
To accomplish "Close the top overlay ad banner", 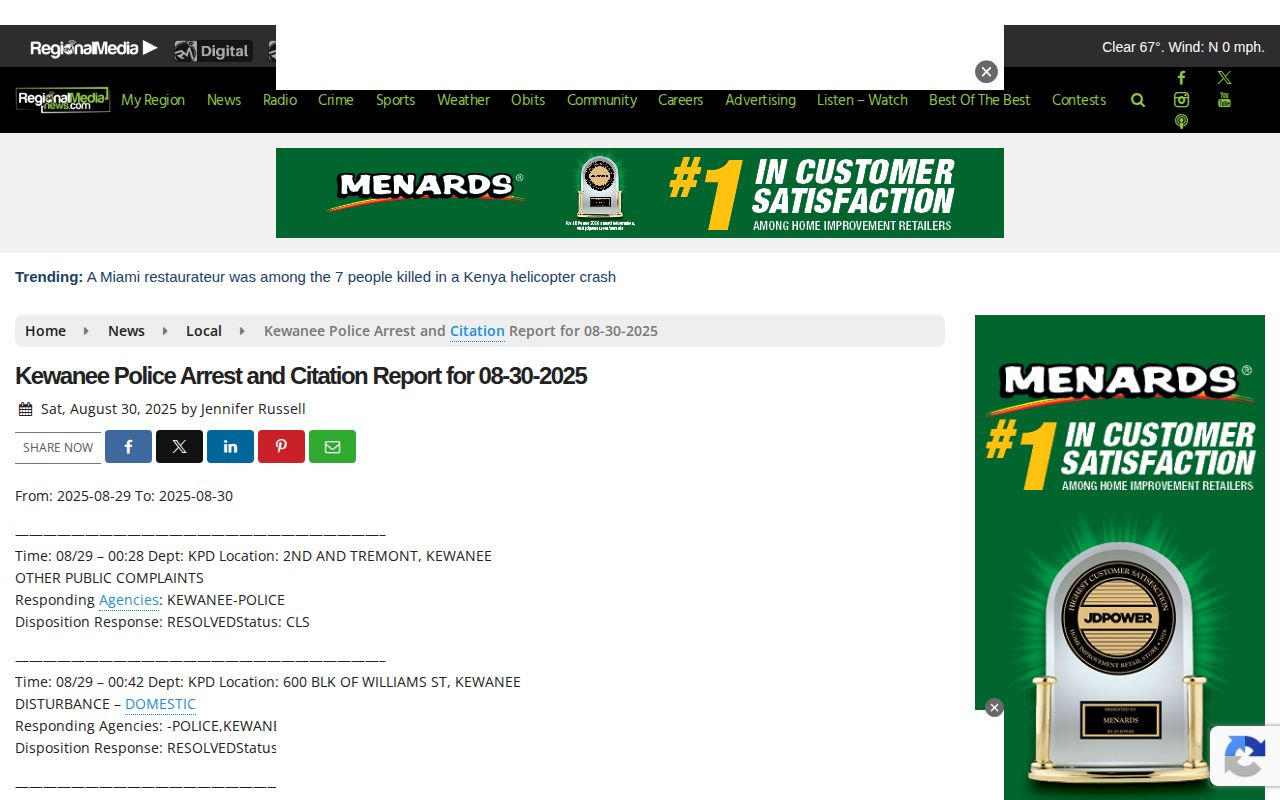I will (986, 72).
